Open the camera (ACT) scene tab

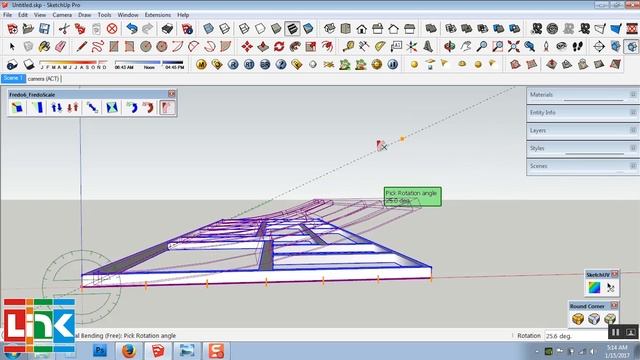[43, 78]
